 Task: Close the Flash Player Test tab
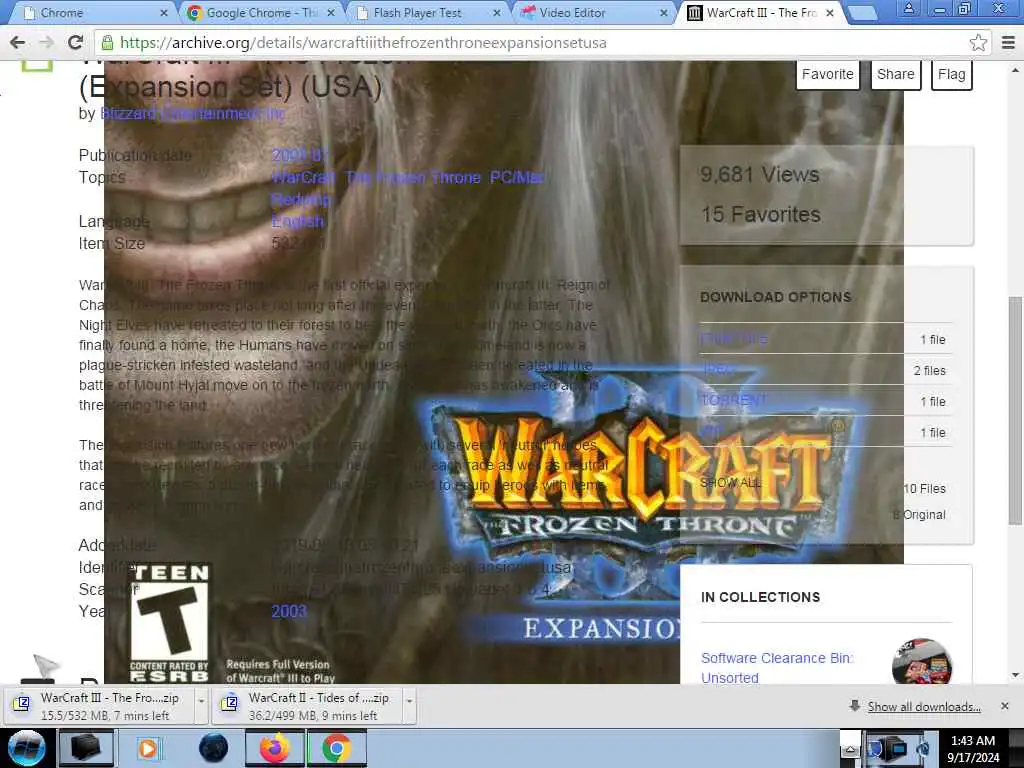tap(497, 13)
